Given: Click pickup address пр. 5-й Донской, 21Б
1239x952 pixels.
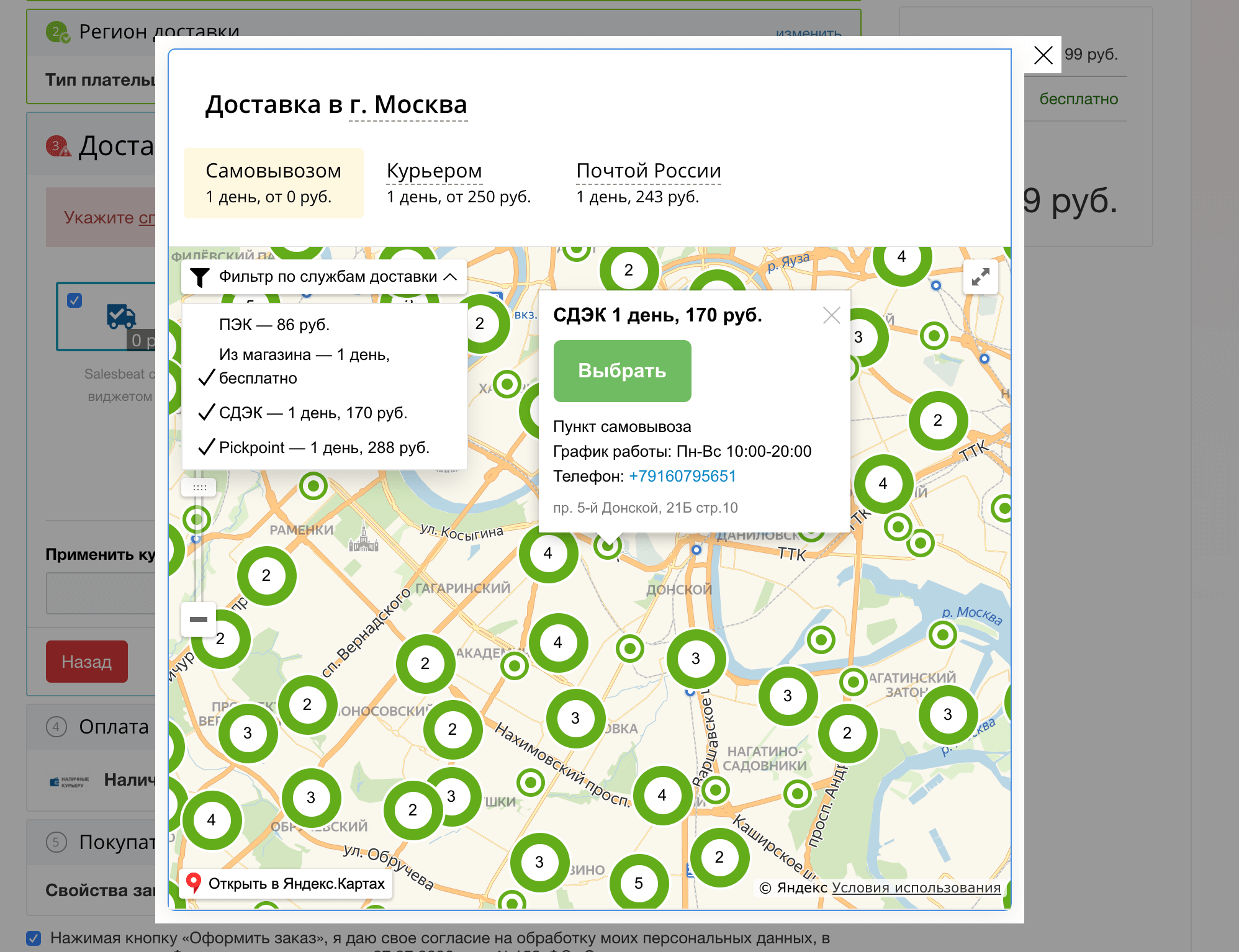Looking at the screenshot, I should click(646, 508).
